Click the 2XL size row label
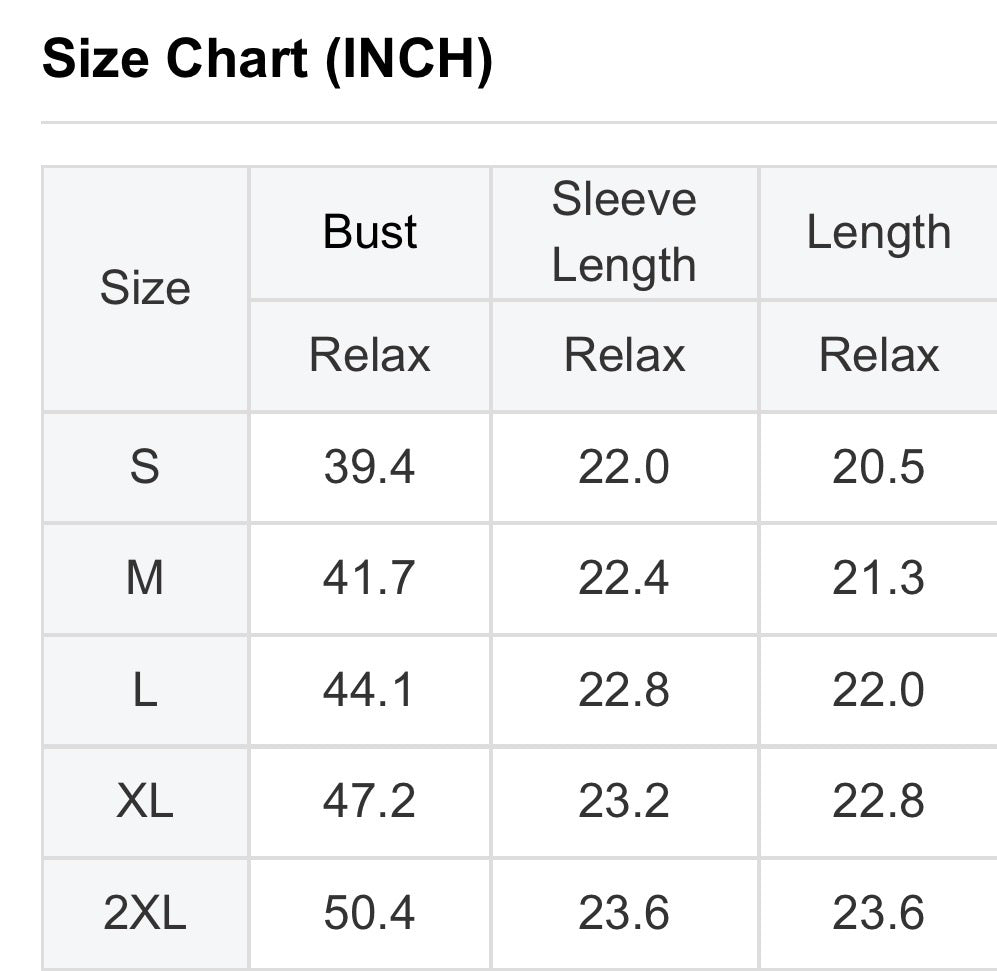Viewport: 997px width, 971px height. 145,913
